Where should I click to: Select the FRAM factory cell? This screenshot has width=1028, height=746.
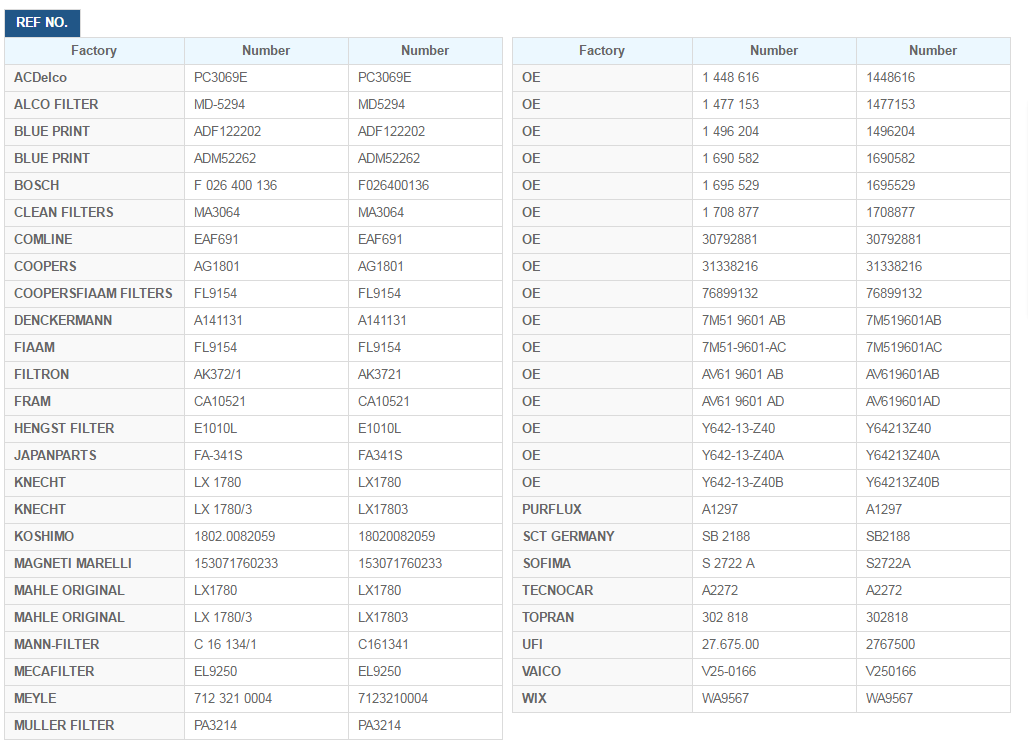tap(94, 401)
